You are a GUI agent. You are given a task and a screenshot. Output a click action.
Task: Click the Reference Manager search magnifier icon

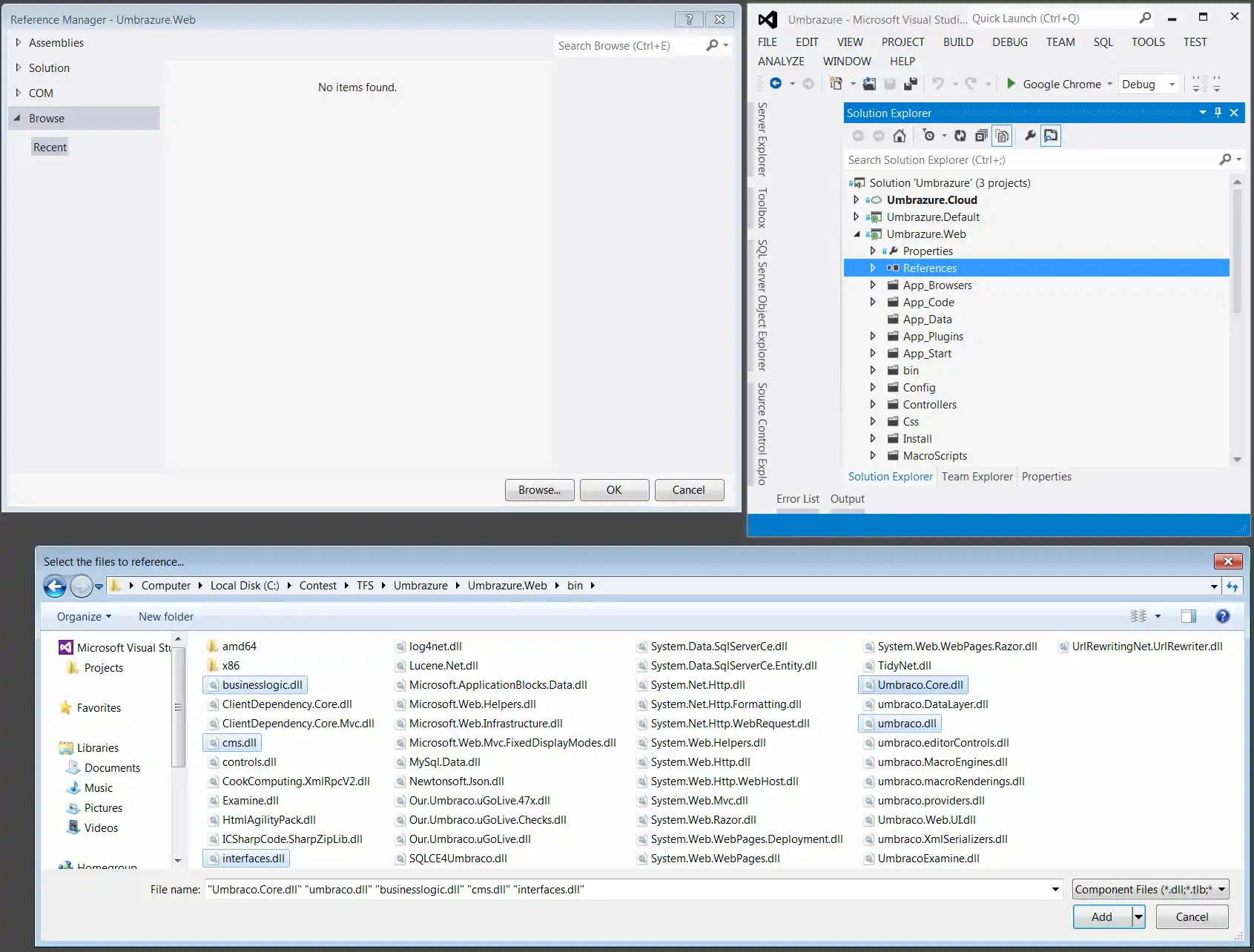[x=712, y=45]
